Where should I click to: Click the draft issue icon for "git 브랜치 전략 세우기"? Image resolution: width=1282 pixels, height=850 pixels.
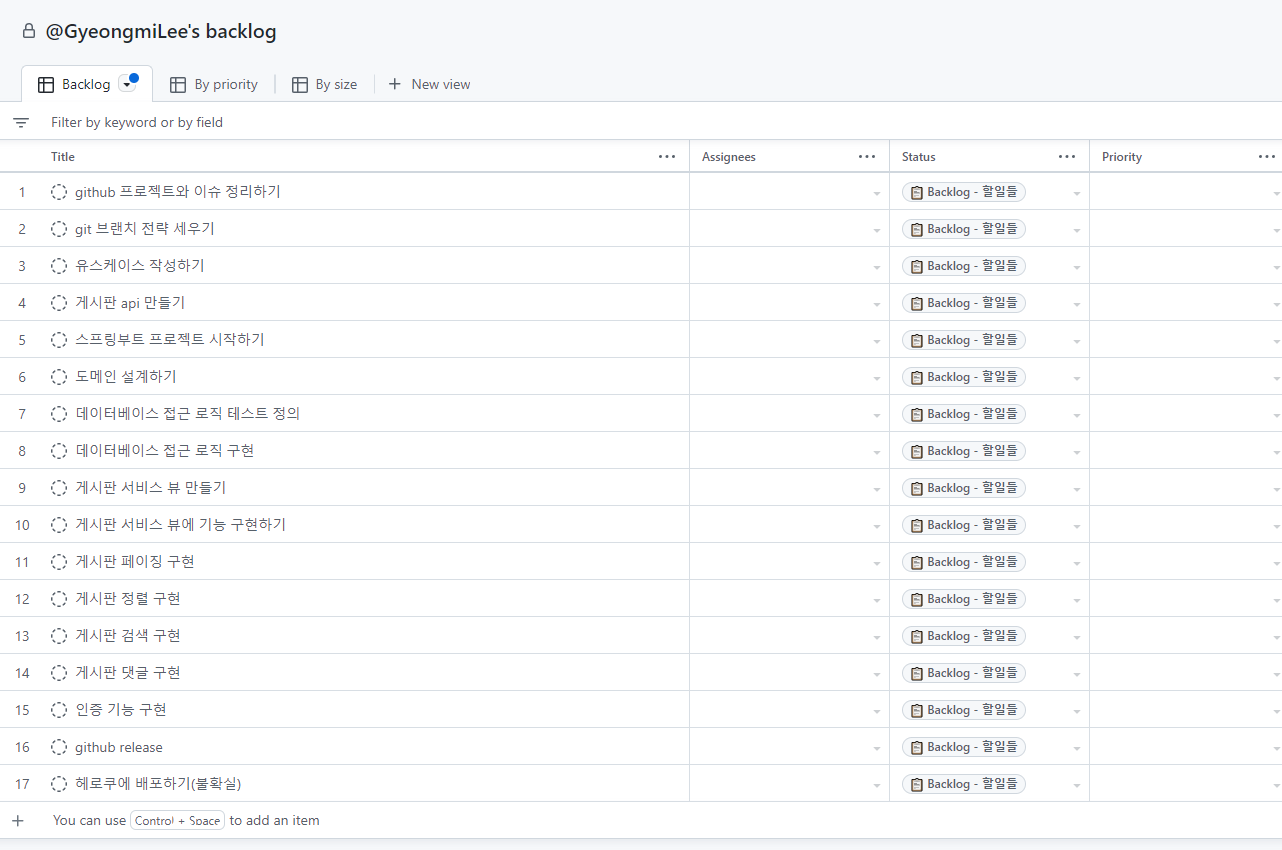tap(59, 229)
